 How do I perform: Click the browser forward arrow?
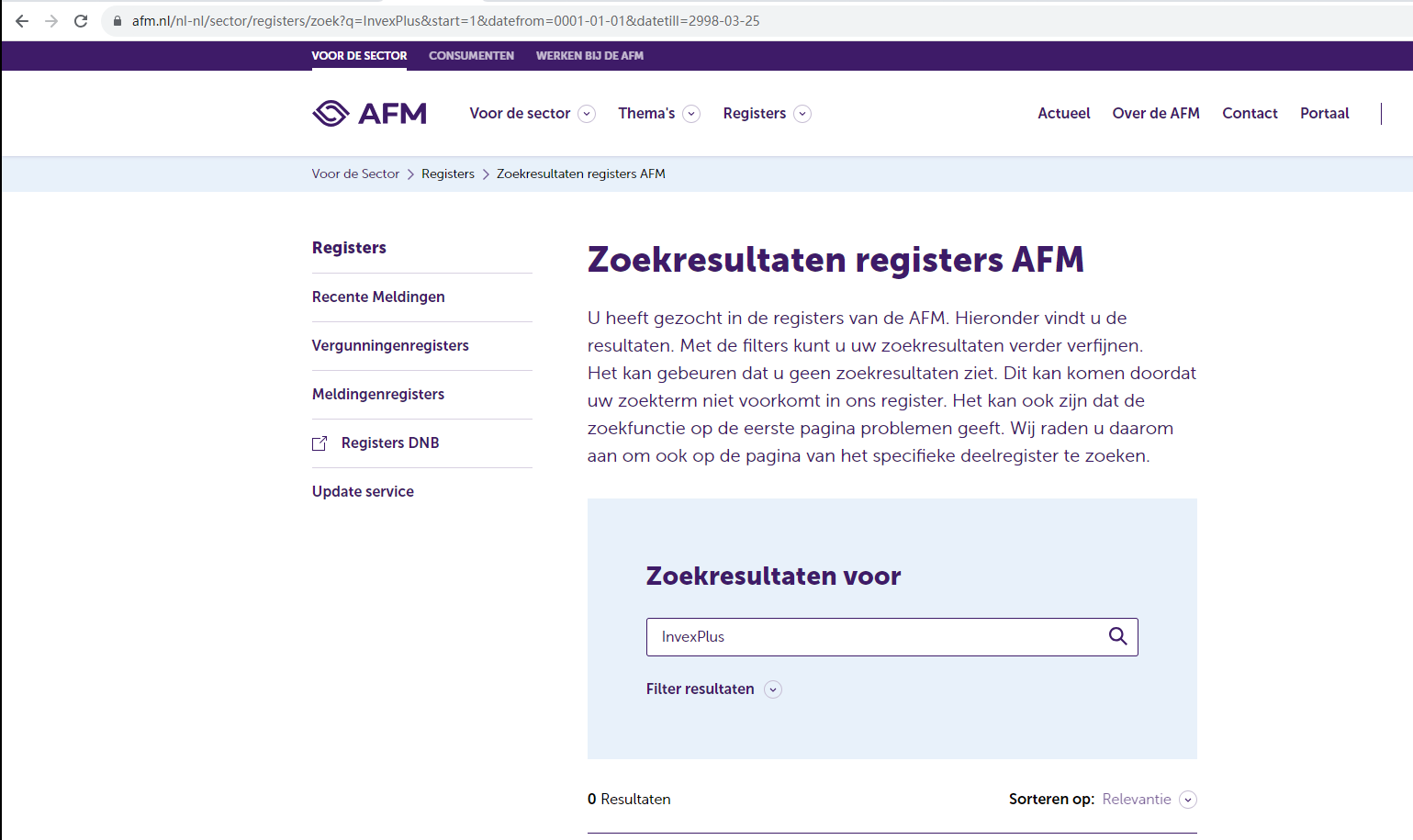(51, 21)
